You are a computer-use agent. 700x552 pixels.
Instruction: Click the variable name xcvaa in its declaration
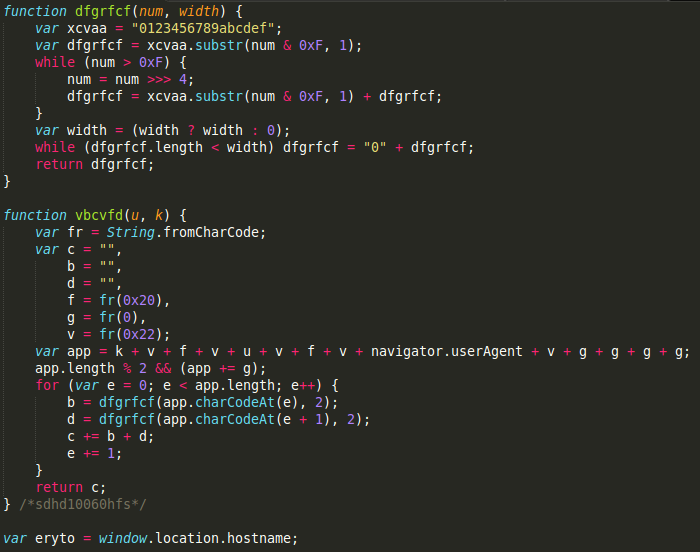tap(87, 29)
